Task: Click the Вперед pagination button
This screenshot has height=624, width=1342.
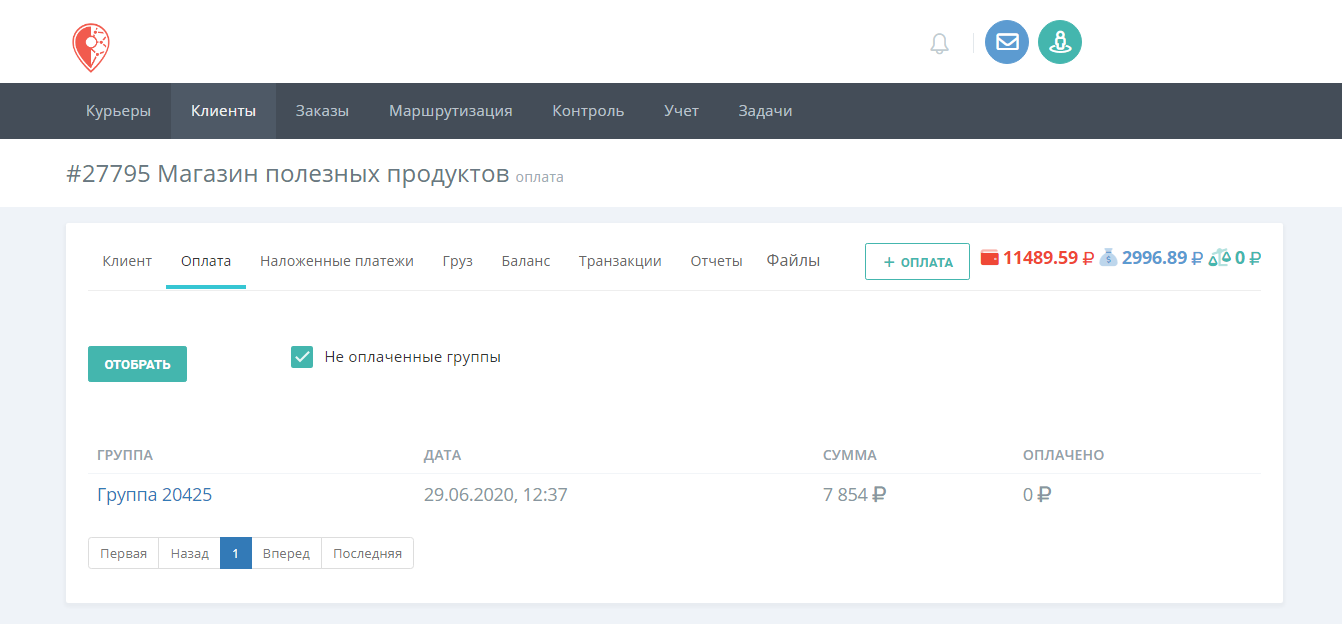Action: pos(286,553)
